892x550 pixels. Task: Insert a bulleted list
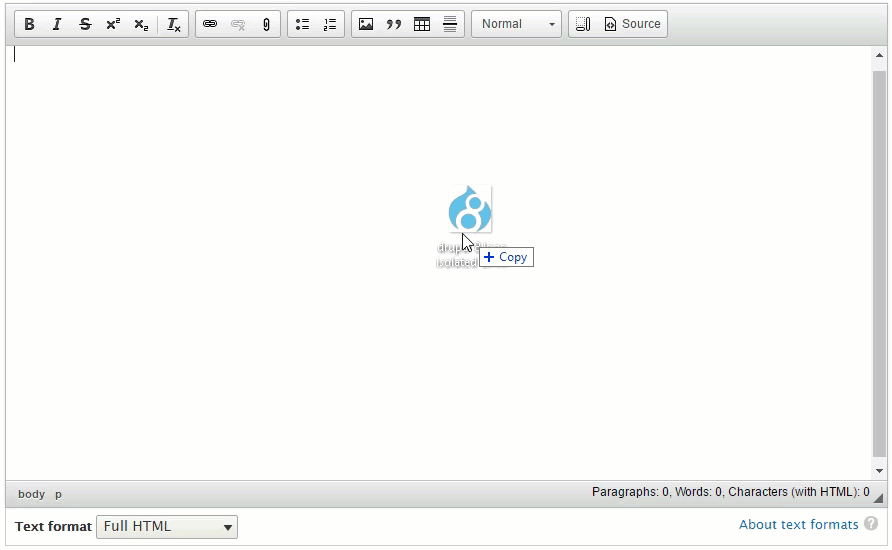point(302,24)
